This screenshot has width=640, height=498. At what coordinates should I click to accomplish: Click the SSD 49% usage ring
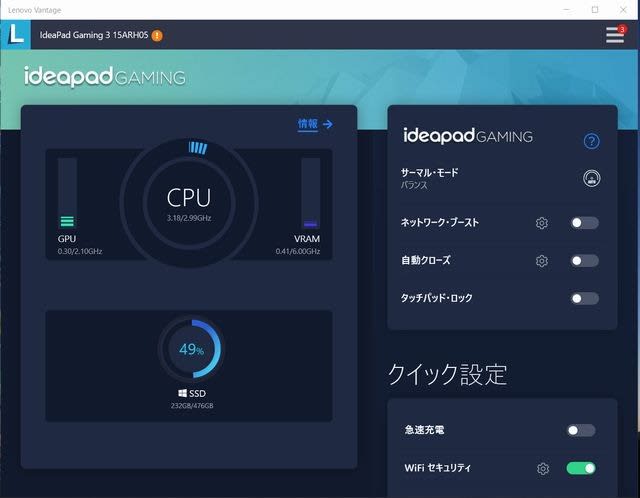click(191, 349)
